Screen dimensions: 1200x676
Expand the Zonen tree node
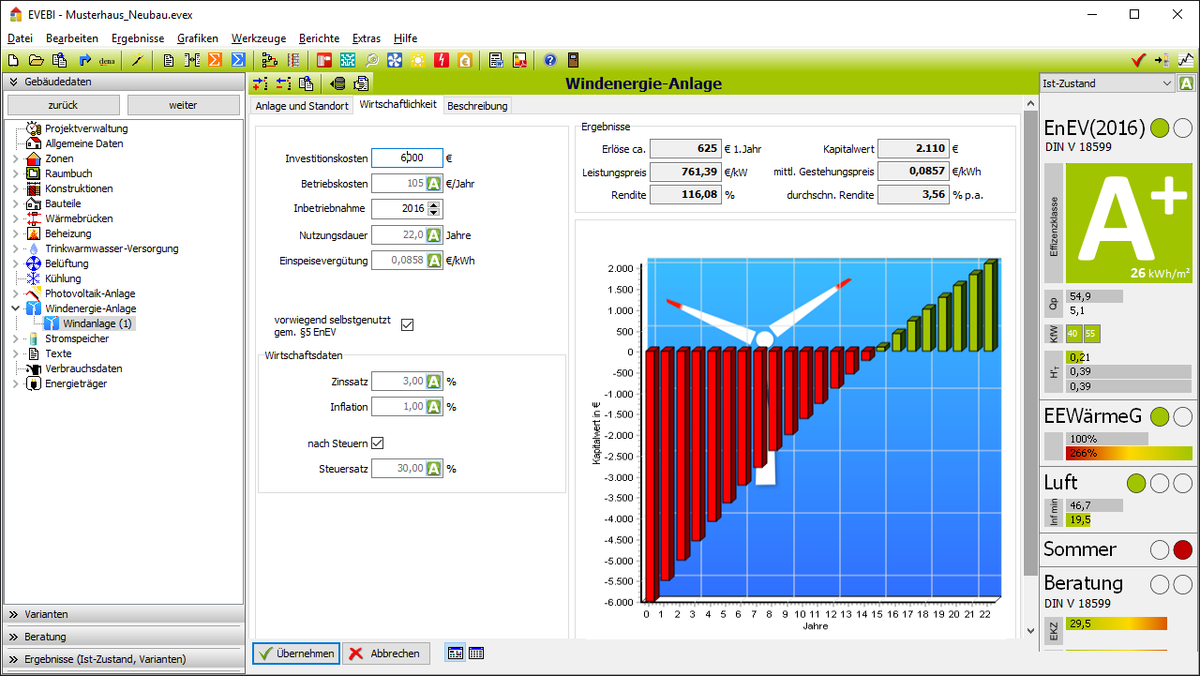click(14, 159)
